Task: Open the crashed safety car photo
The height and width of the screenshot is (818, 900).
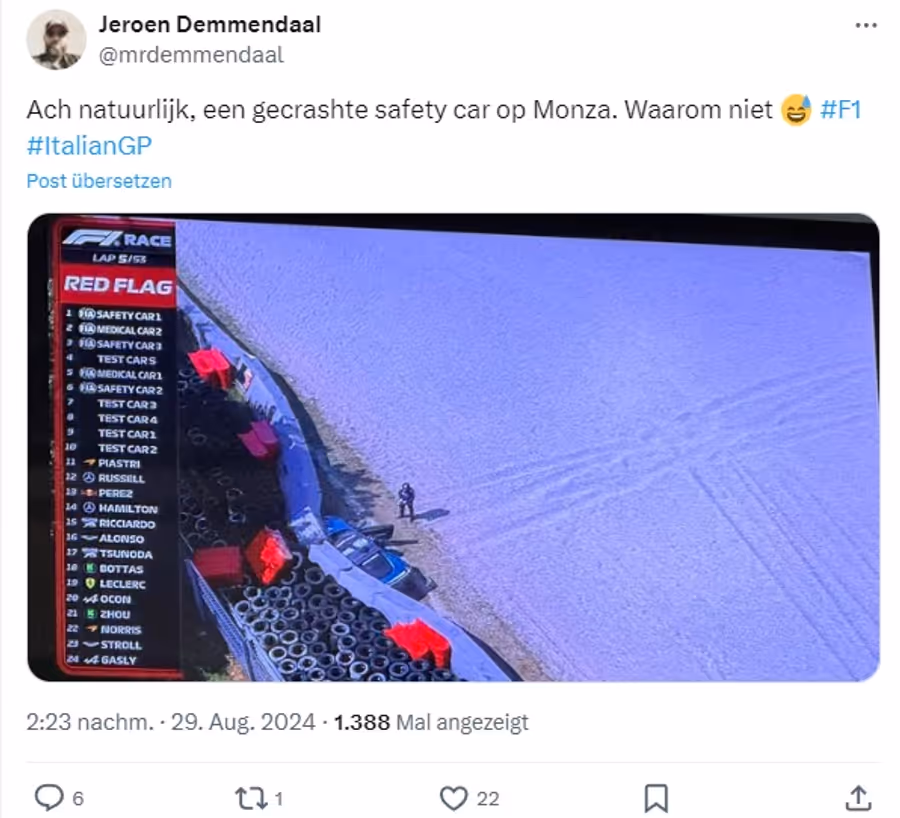Action: (x=453, y=447)
